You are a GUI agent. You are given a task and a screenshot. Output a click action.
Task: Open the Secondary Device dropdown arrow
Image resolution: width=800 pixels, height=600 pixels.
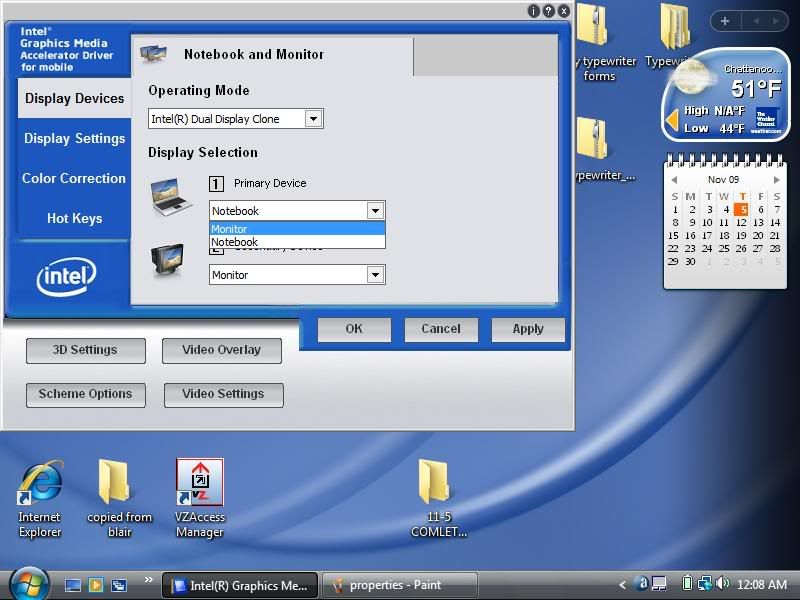(375, 274)
